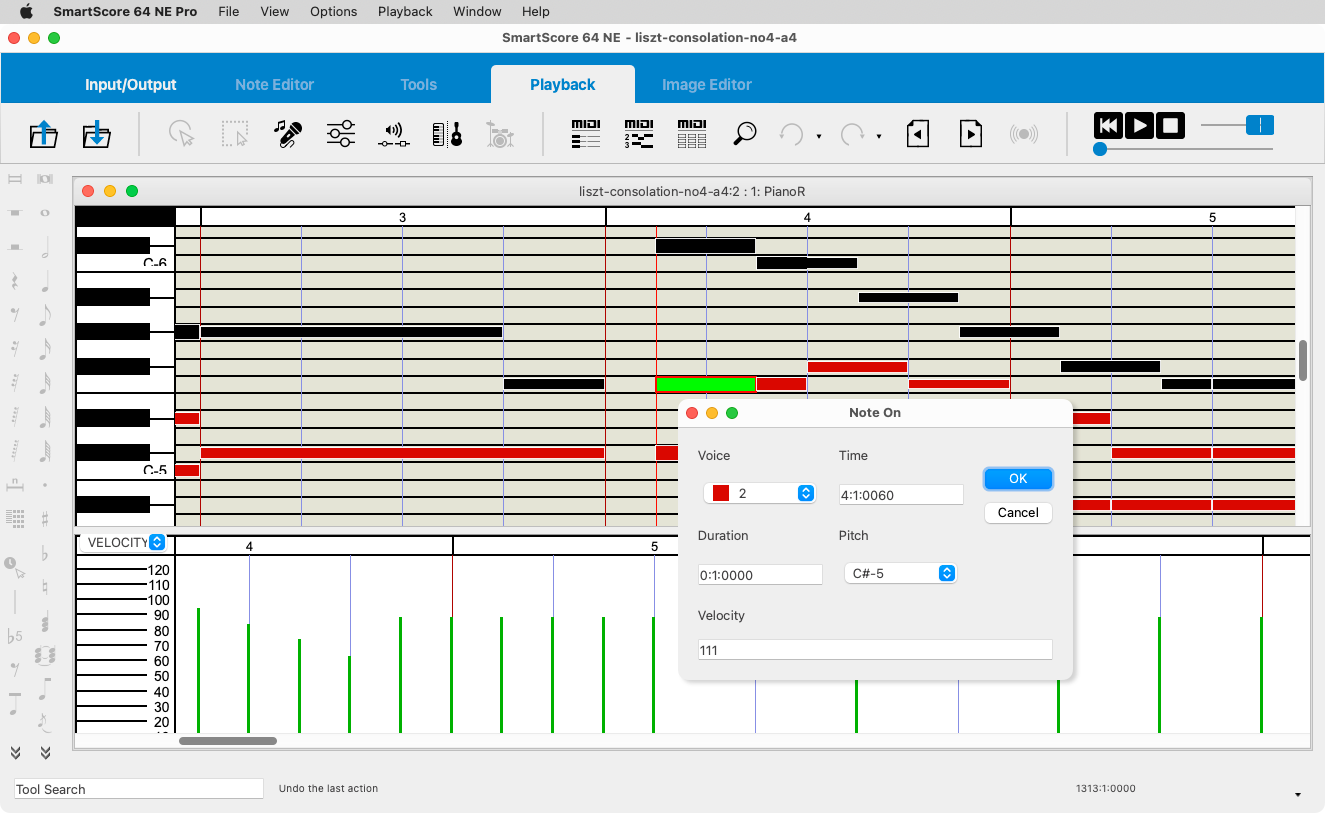Click the Tool Search field

(139, 789)
